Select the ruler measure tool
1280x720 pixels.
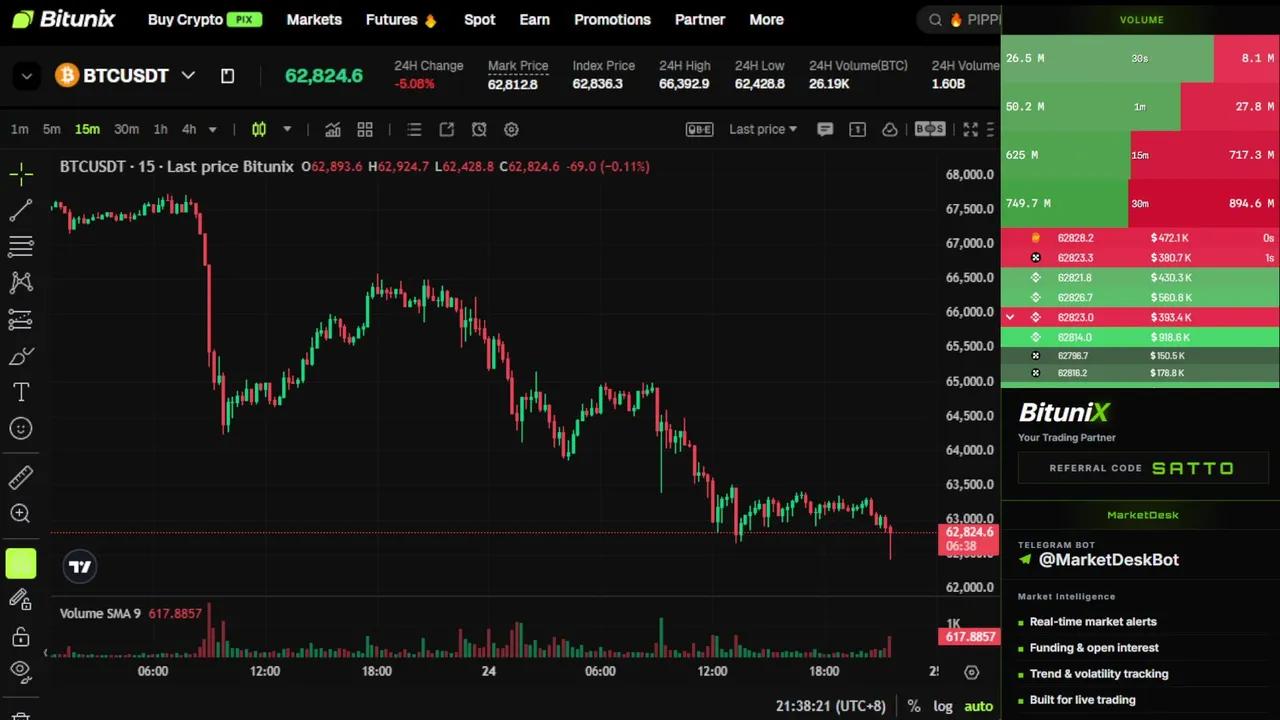(21, 477)
